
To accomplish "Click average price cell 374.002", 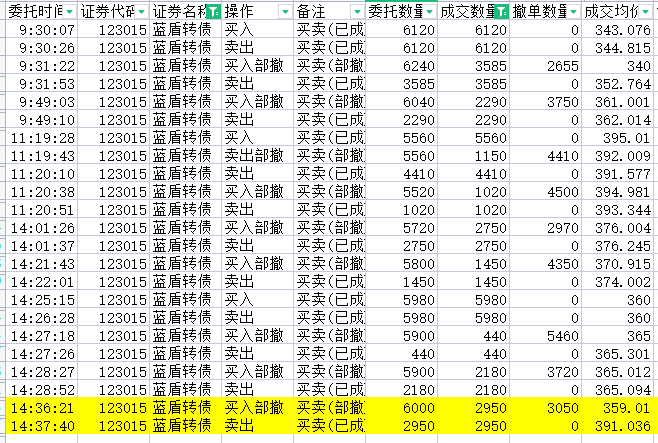I will pyautogui.click(x=619, y=282).
